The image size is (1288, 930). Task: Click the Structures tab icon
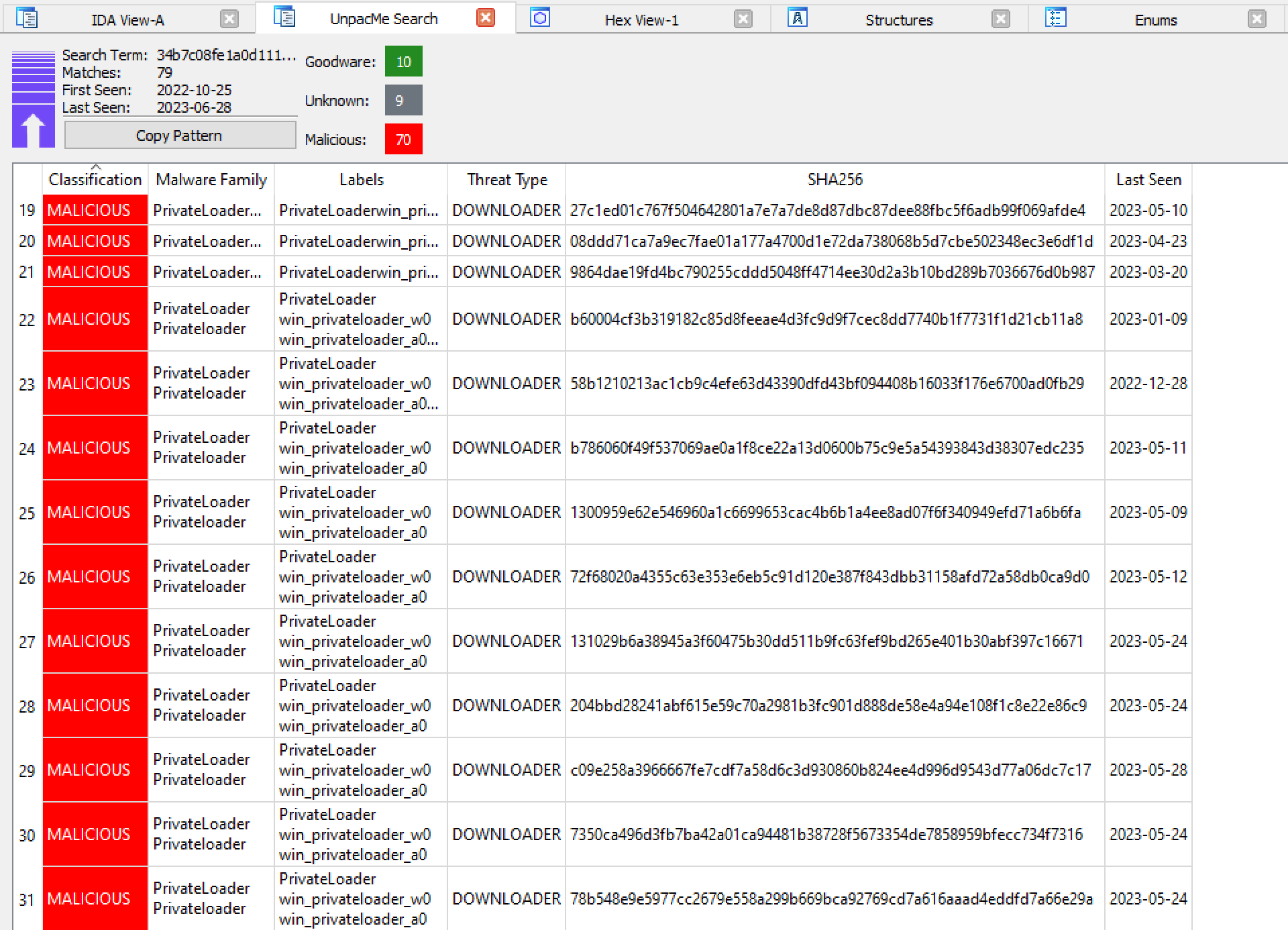point(797,17)
